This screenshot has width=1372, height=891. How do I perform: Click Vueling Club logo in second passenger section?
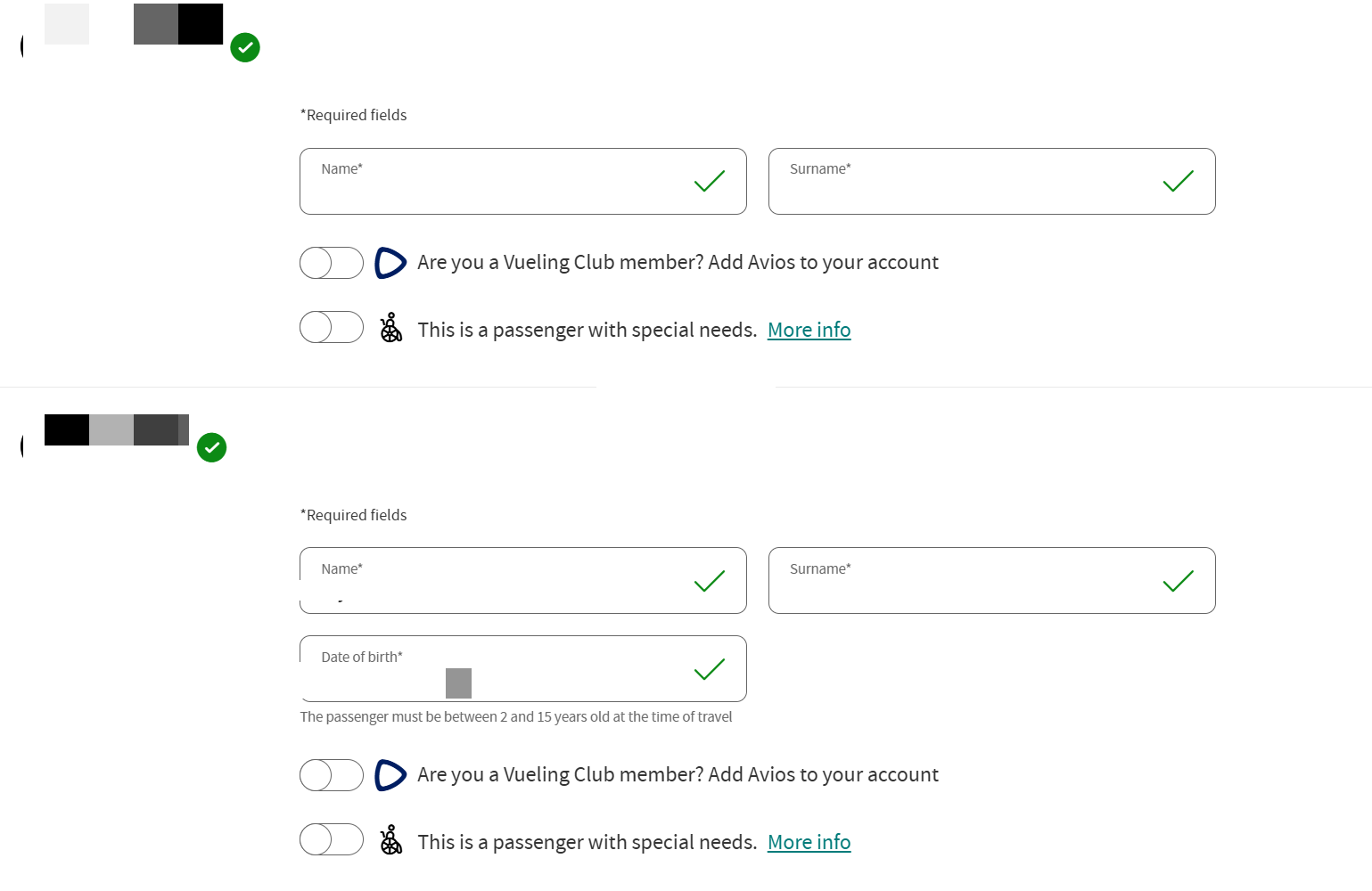pyautogui.click(x=390, y=775)
